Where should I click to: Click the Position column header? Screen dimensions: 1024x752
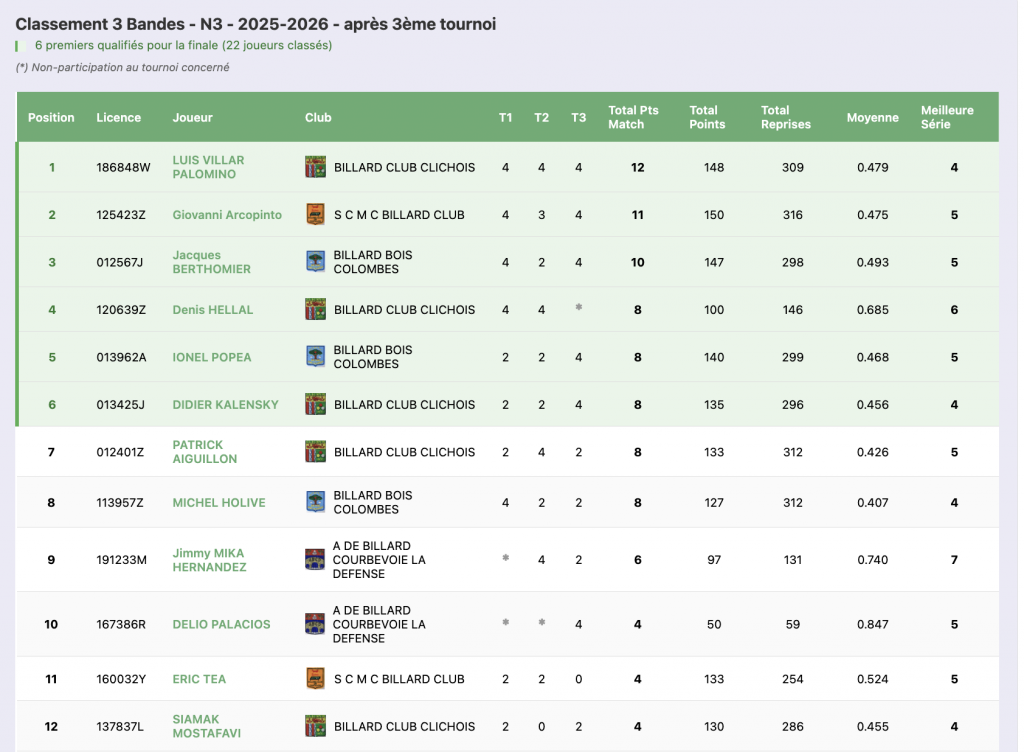click(x=51, y=117)
